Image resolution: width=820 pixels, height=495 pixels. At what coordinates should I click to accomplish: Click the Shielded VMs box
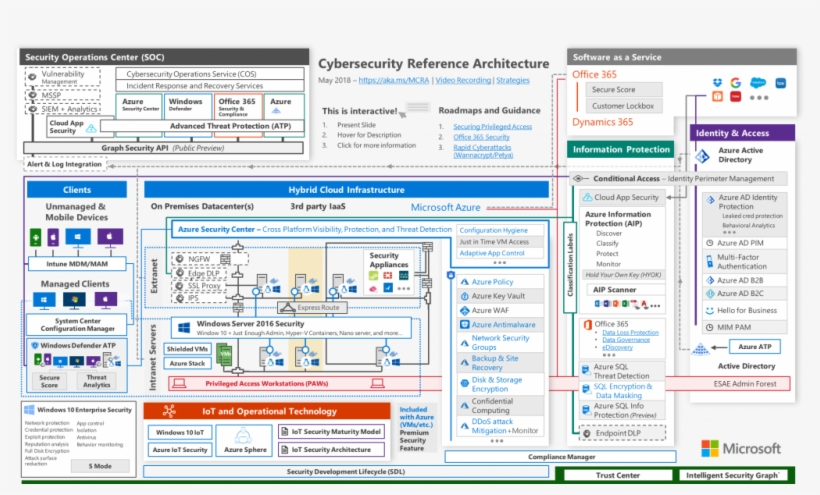click(188, 349)
